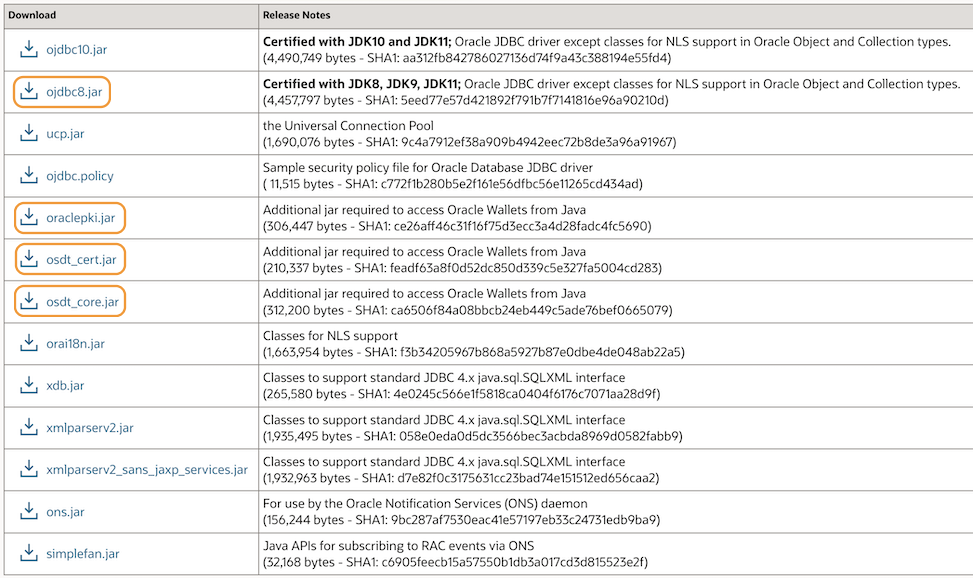Click 'Java APIs for subscribing to RAC events' text

coord(398,546)
